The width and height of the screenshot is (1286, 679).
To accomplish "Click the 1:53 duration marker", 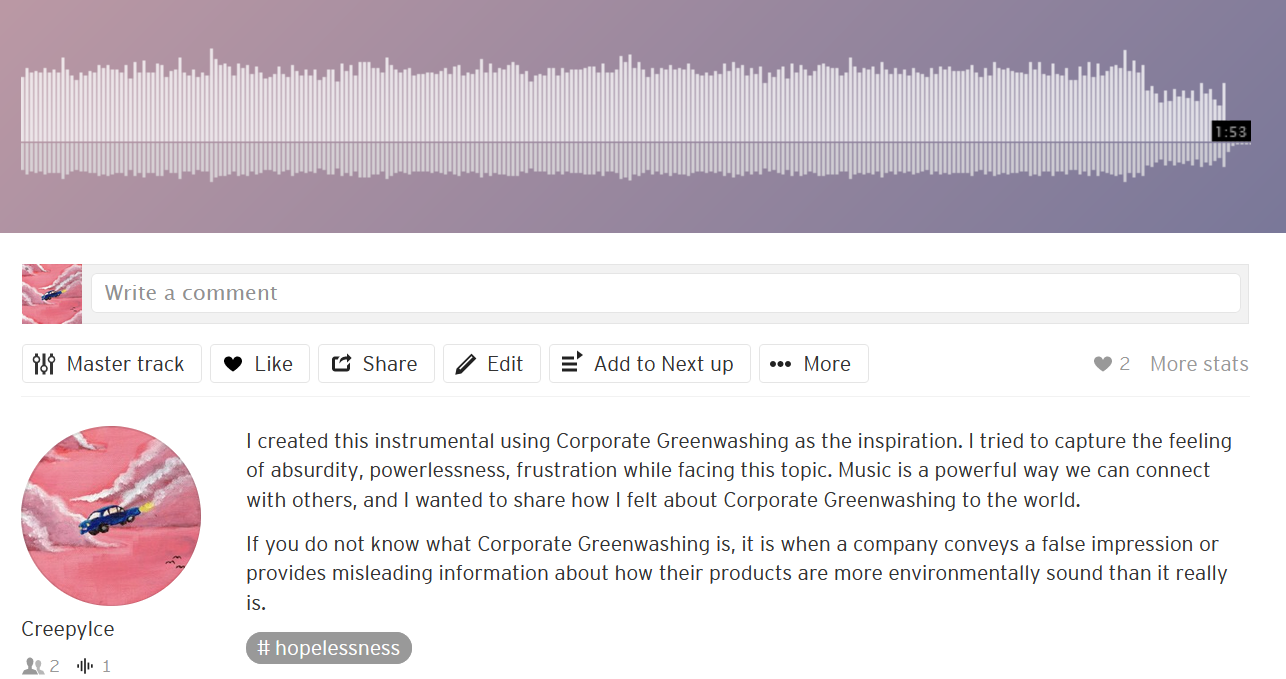I will point(1231,132).
